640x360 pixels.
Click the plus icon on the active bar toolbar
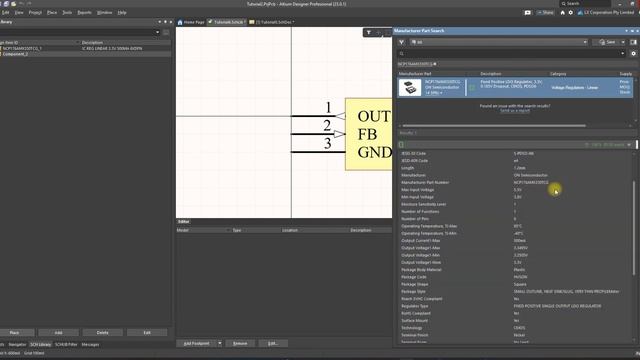click(379, 33)
